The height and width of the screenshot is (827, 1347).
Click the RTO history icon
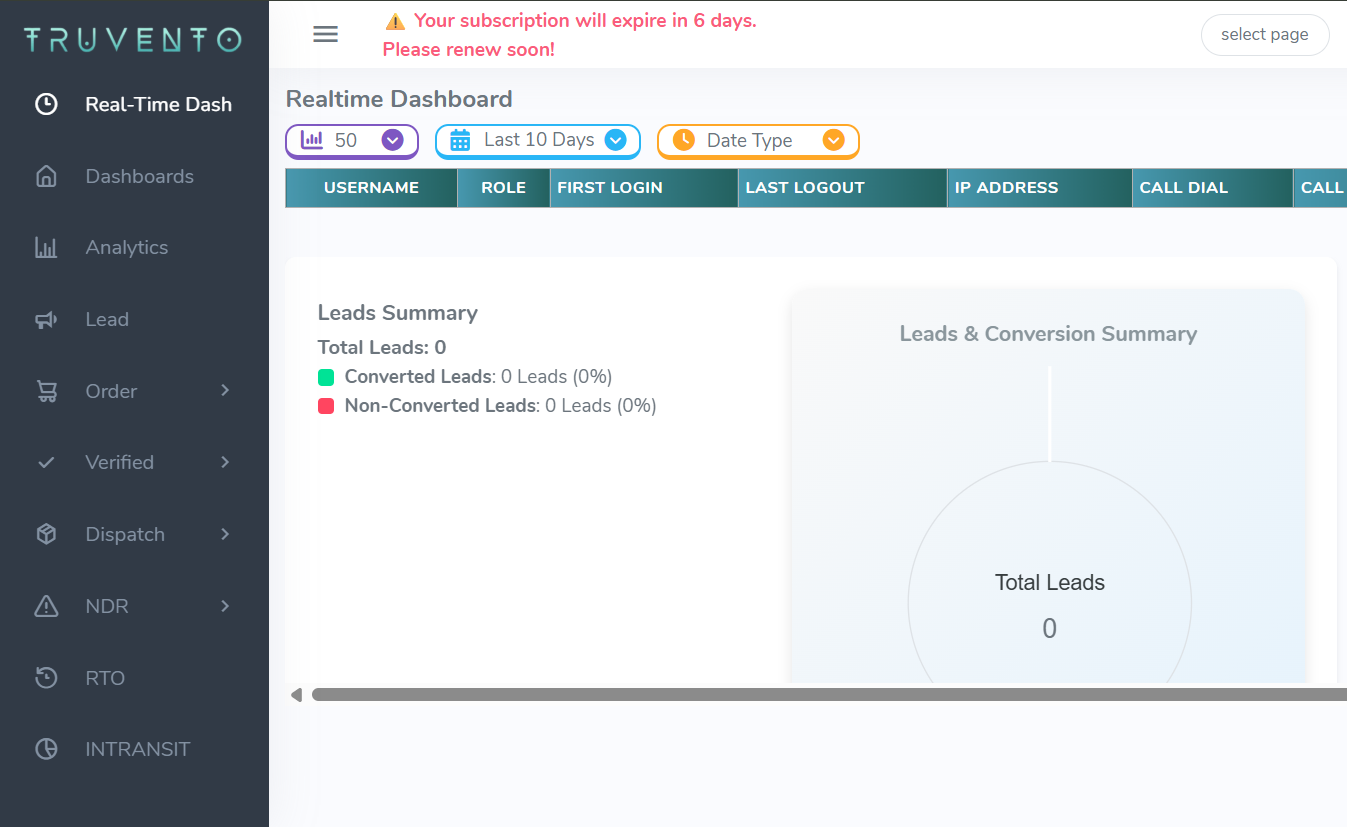(46, 678)
